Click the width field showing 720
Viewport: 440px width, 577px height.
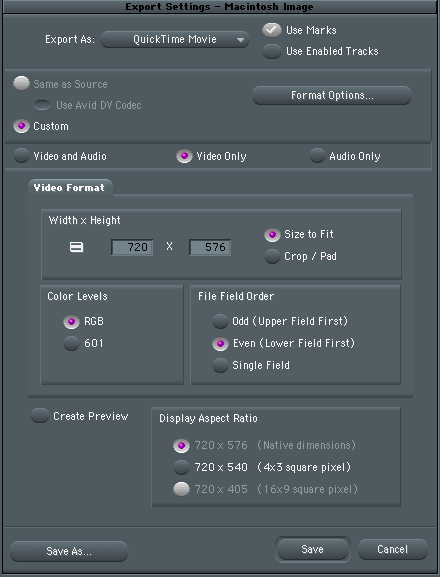pyautogui.click(x=132, y=247)
